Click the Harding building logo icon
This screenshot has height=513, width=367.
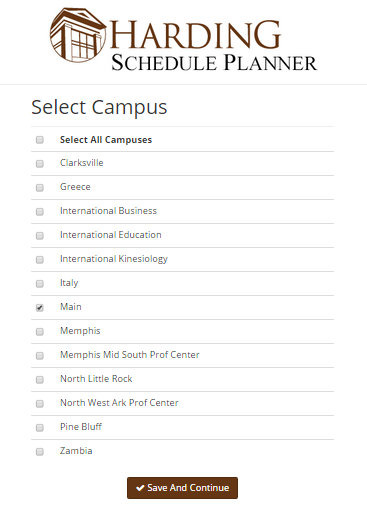78,35
